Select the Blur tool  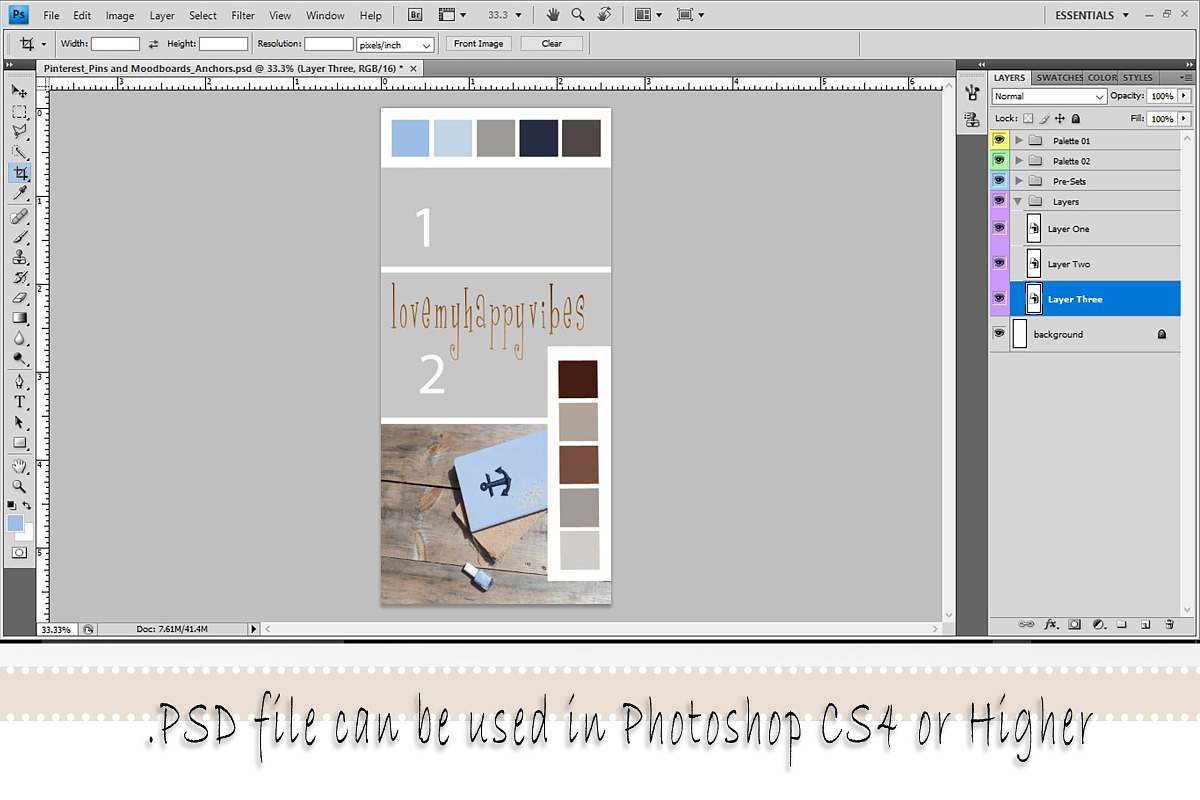tap(19, 338)
